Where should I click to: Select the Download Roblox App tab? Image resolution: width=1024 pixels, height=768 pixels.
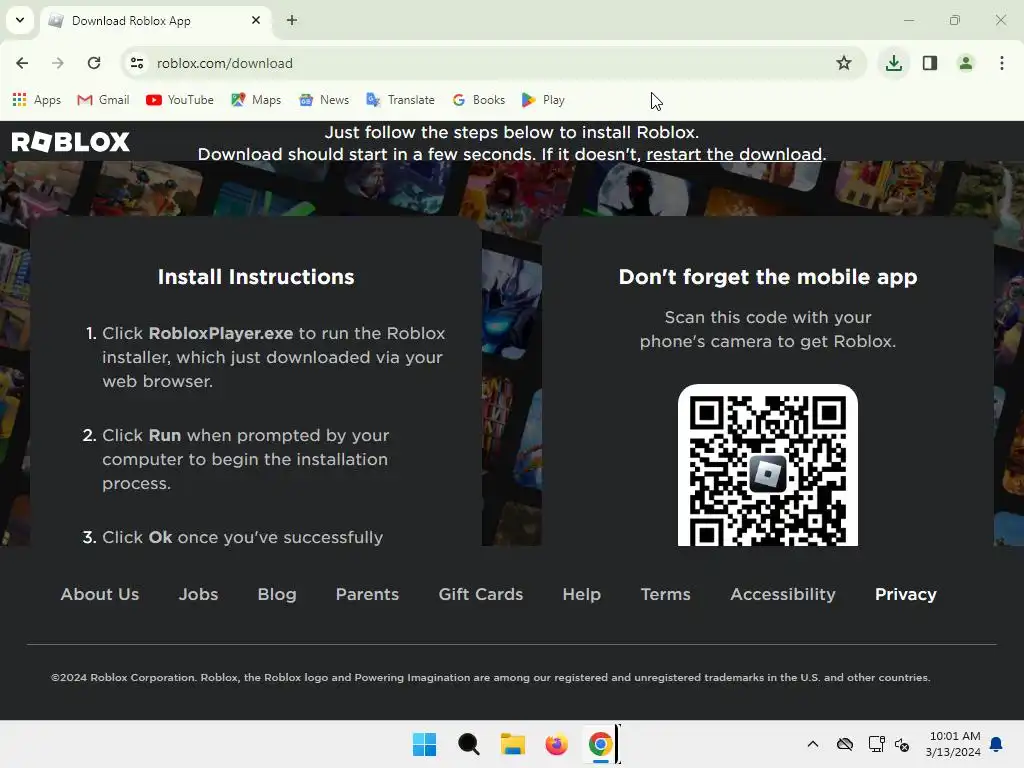tap(157, 21)
